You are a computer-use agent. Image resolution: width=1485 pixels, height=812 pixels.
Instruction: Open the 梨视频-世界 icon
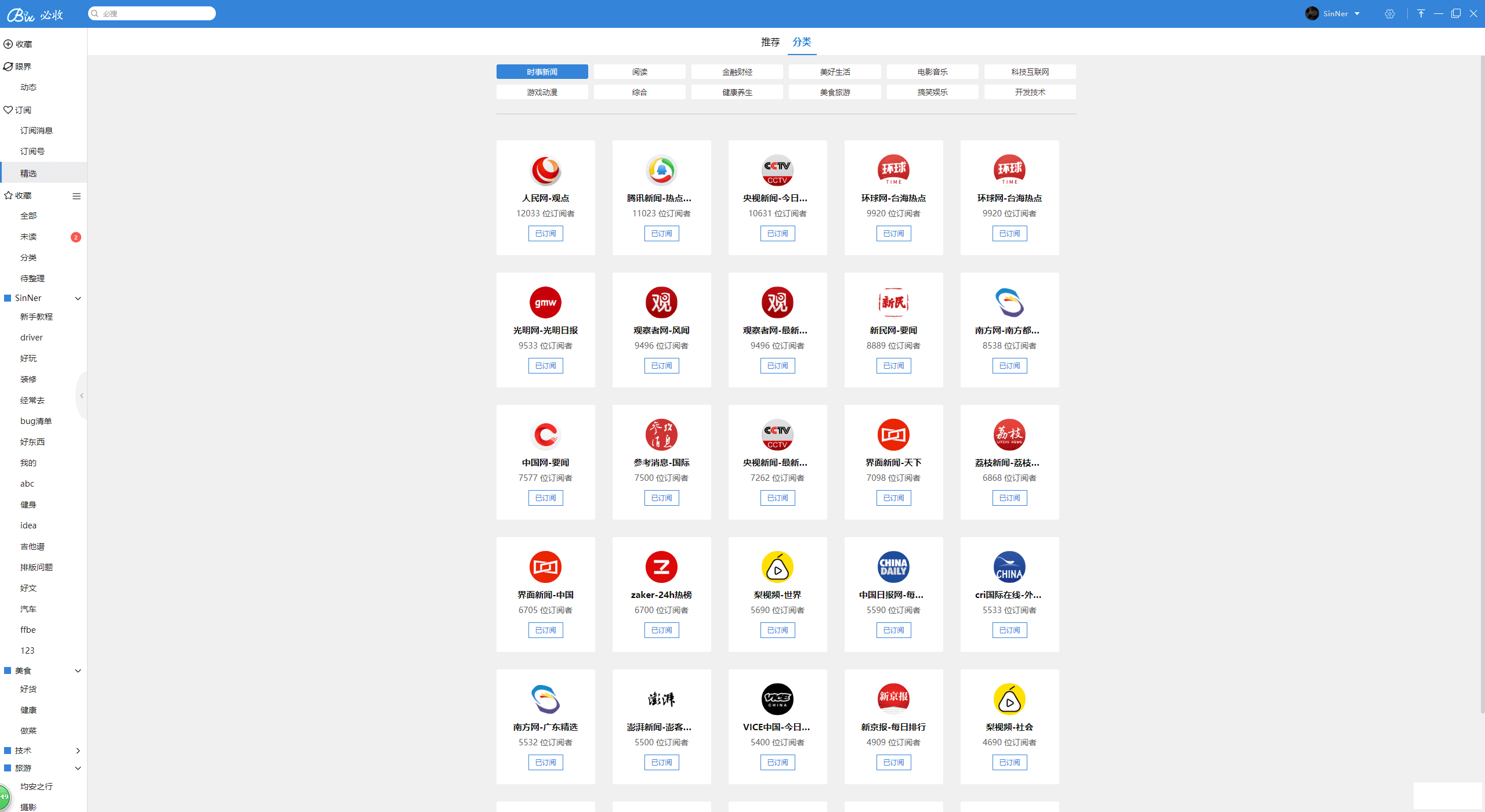tap(777, 567)
